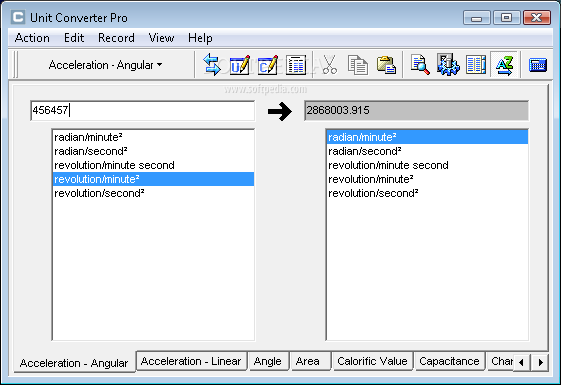561x385 pixels.
Task: Click the columns layout icon
Action: pyautogui.click(x=476, y=65)
